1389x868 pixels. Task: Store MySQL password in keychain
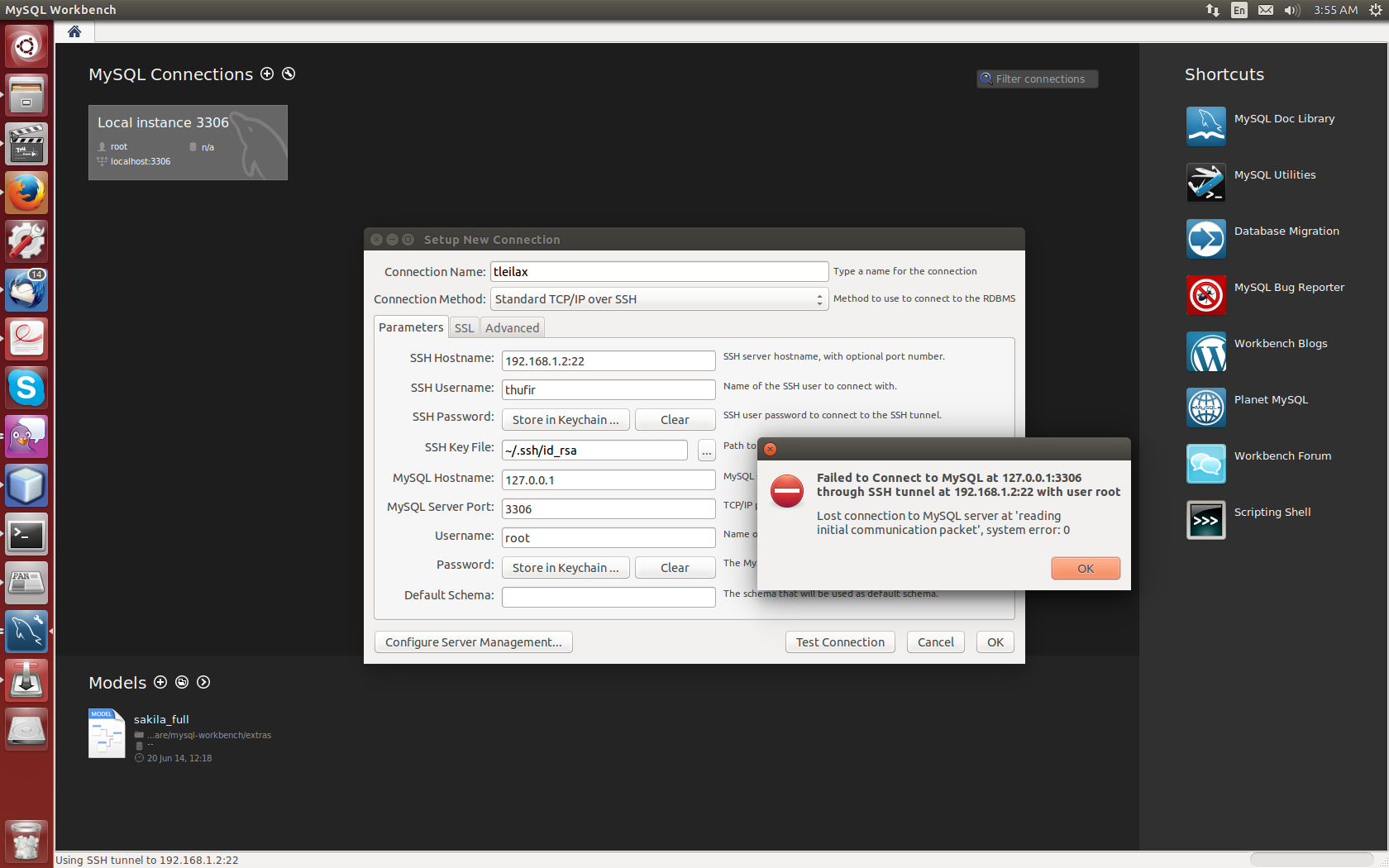(x=566, y=568)
